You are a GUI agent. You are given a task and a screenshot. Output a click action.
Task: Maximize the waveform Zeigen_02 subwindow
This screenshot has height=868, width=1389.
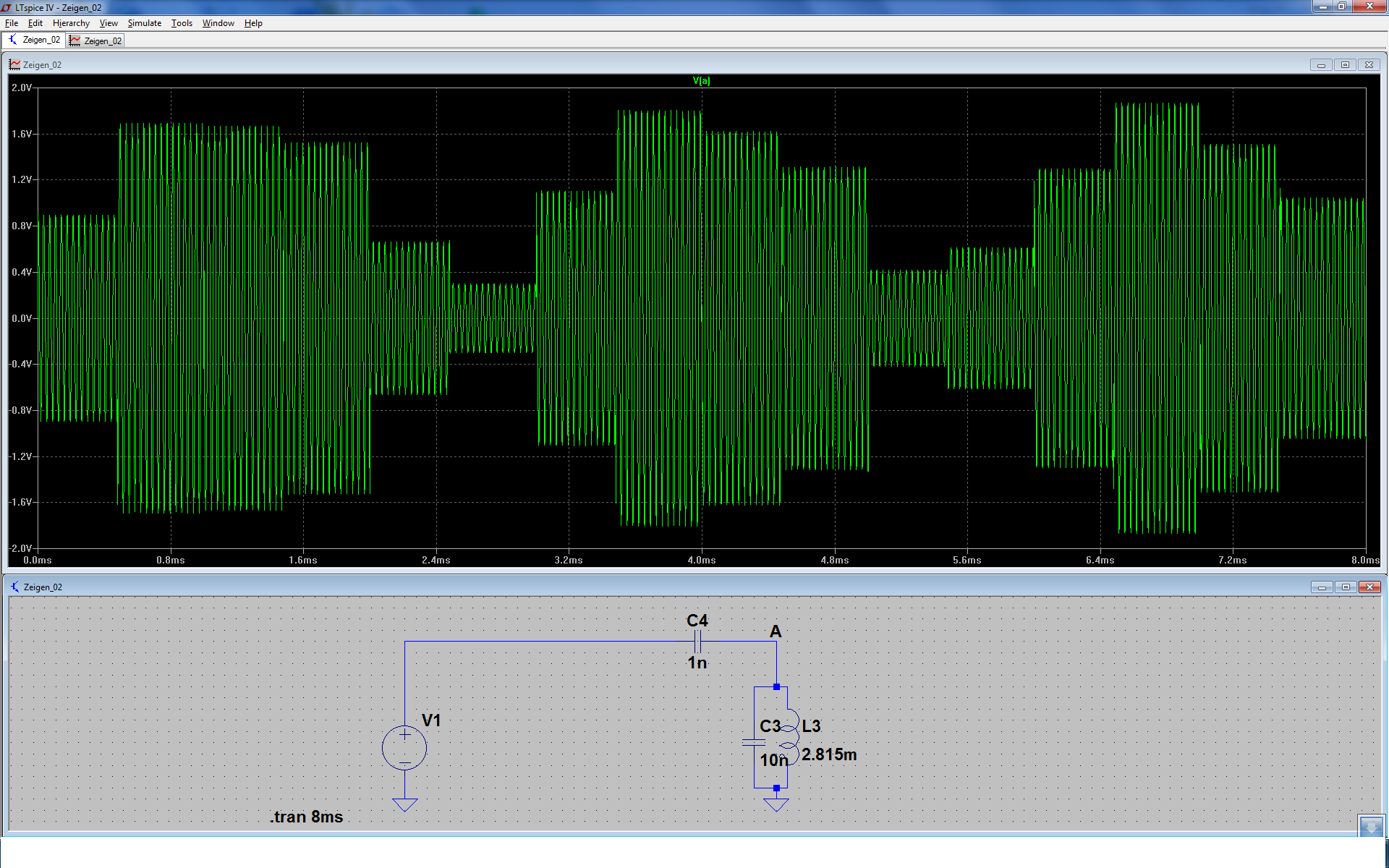point(1345,65)
